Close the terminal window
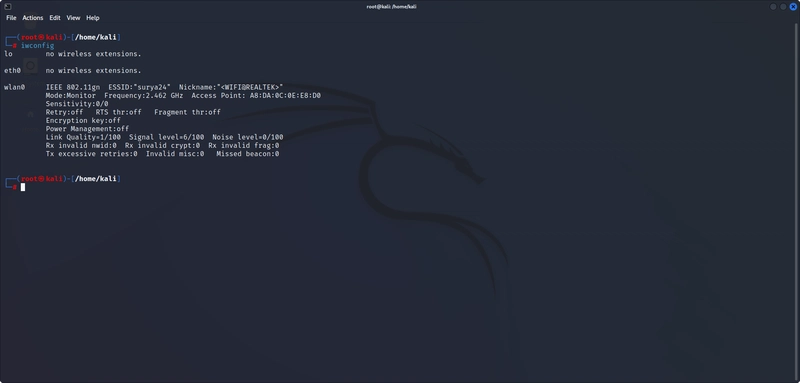Viewport: 800px width, 383px height. pos(793,7)
